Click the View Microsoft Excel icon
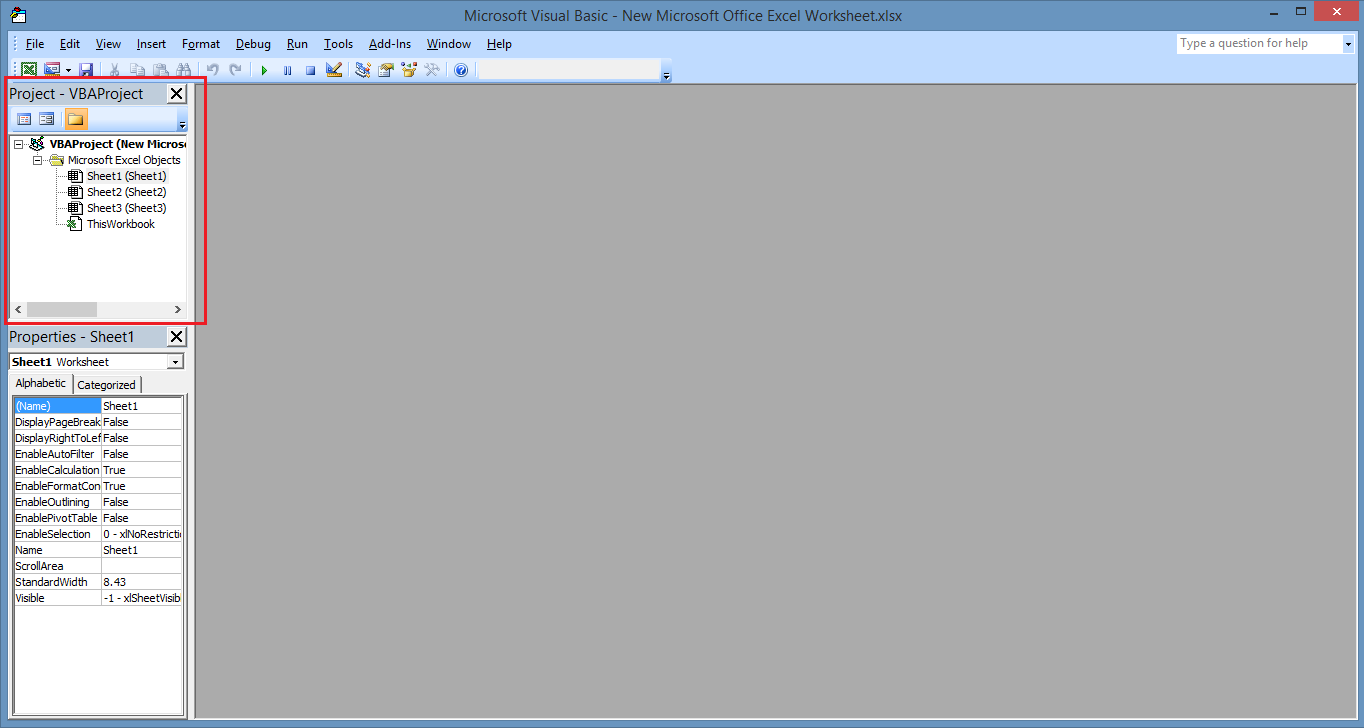This screenshot has width=1364, height=728. [29, 70]
